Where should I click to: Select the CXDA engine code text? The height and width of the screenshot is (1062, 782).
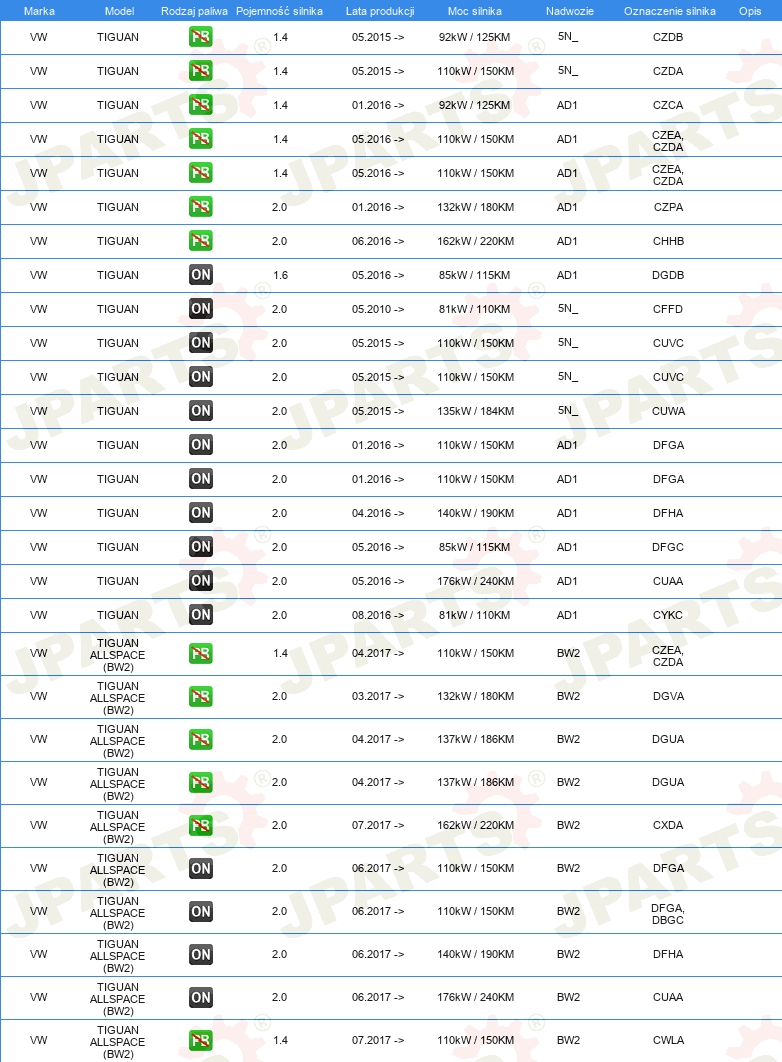[x=668, y=825]
